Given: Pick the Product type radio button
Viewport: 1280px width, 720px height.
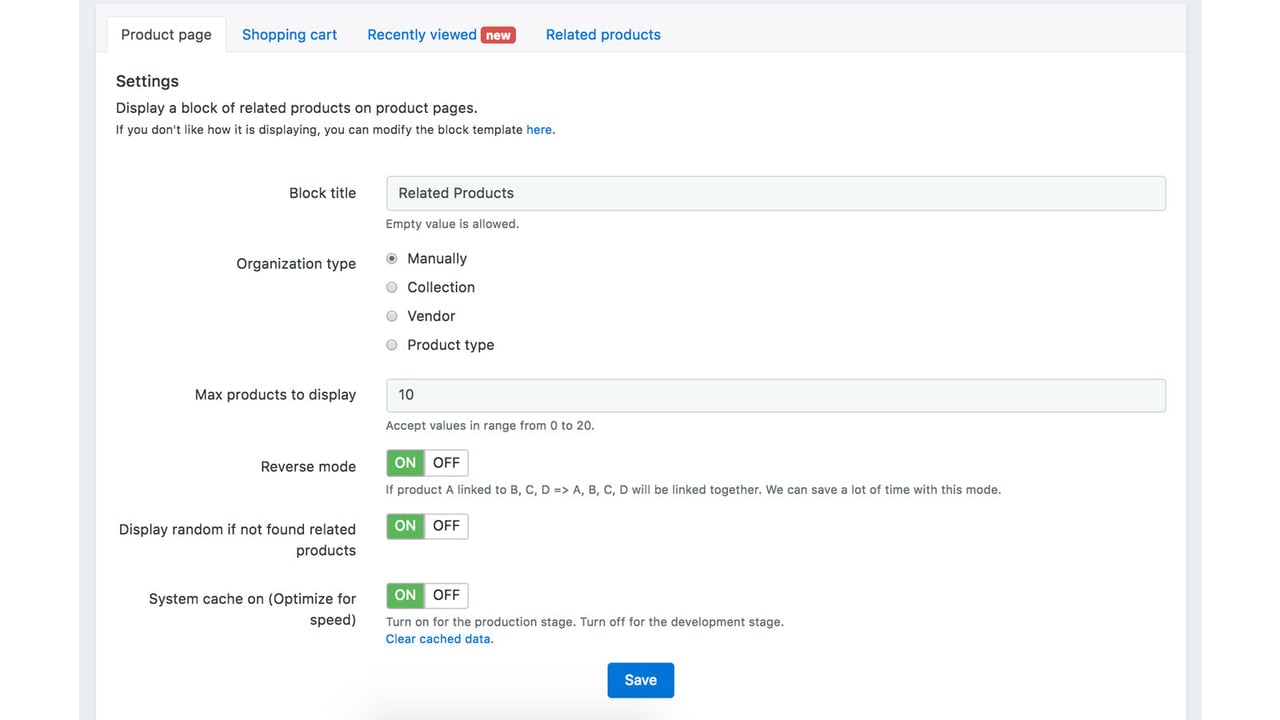Looking at the screenshot, I should point(392,345).
